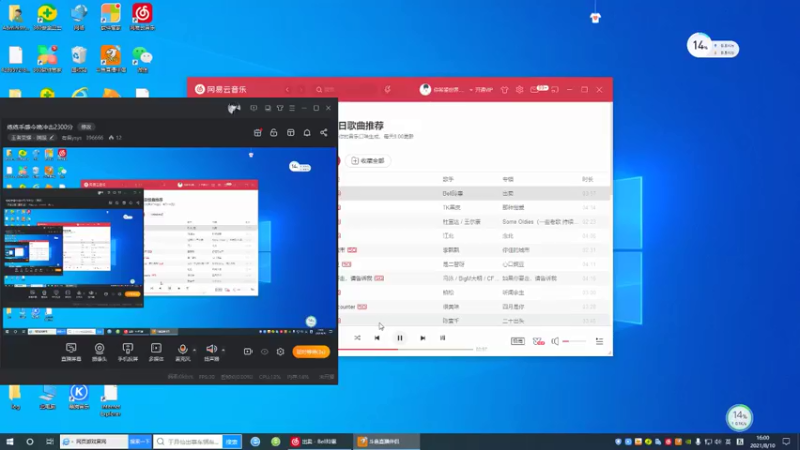Sort the song list by the 歌手 column header
The width and height of the screenshot is (800, 450).
coord(448,180)
